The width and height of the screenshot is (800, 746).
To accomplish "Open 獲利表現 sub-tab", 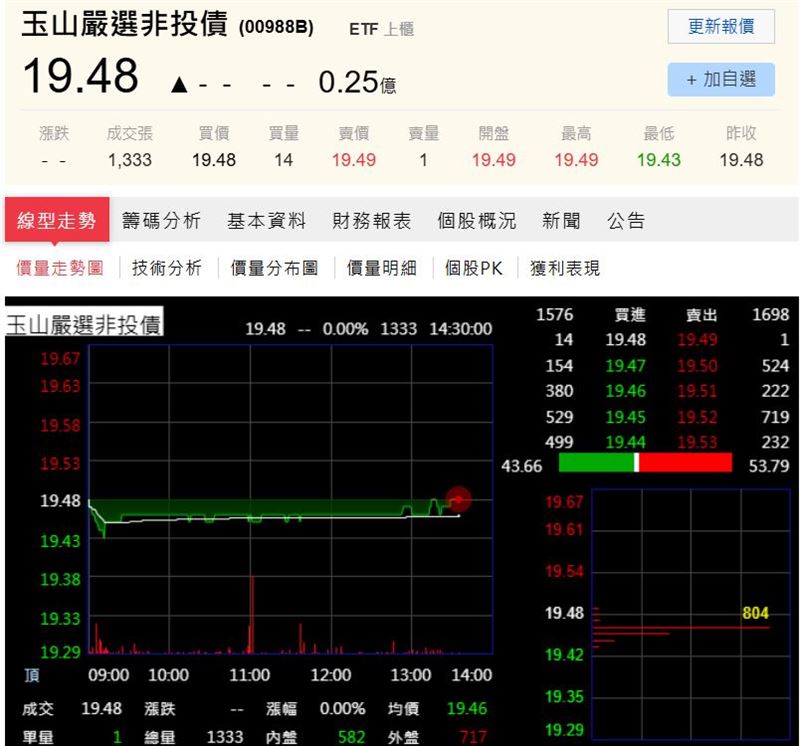I will coord(565,267).
